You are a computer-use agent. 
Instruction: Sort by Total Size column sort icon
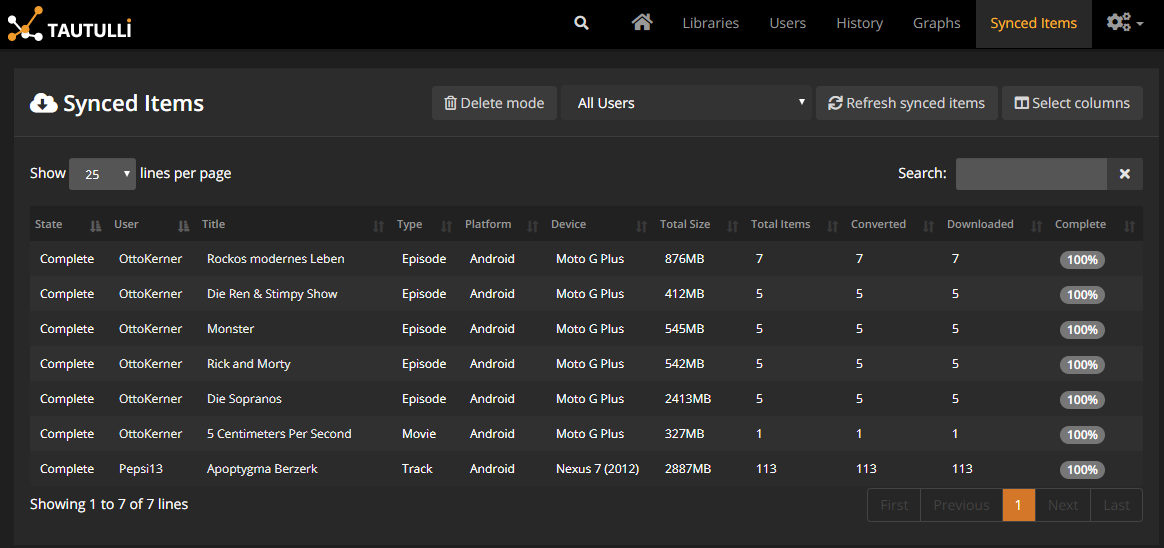tap(733, 226)
